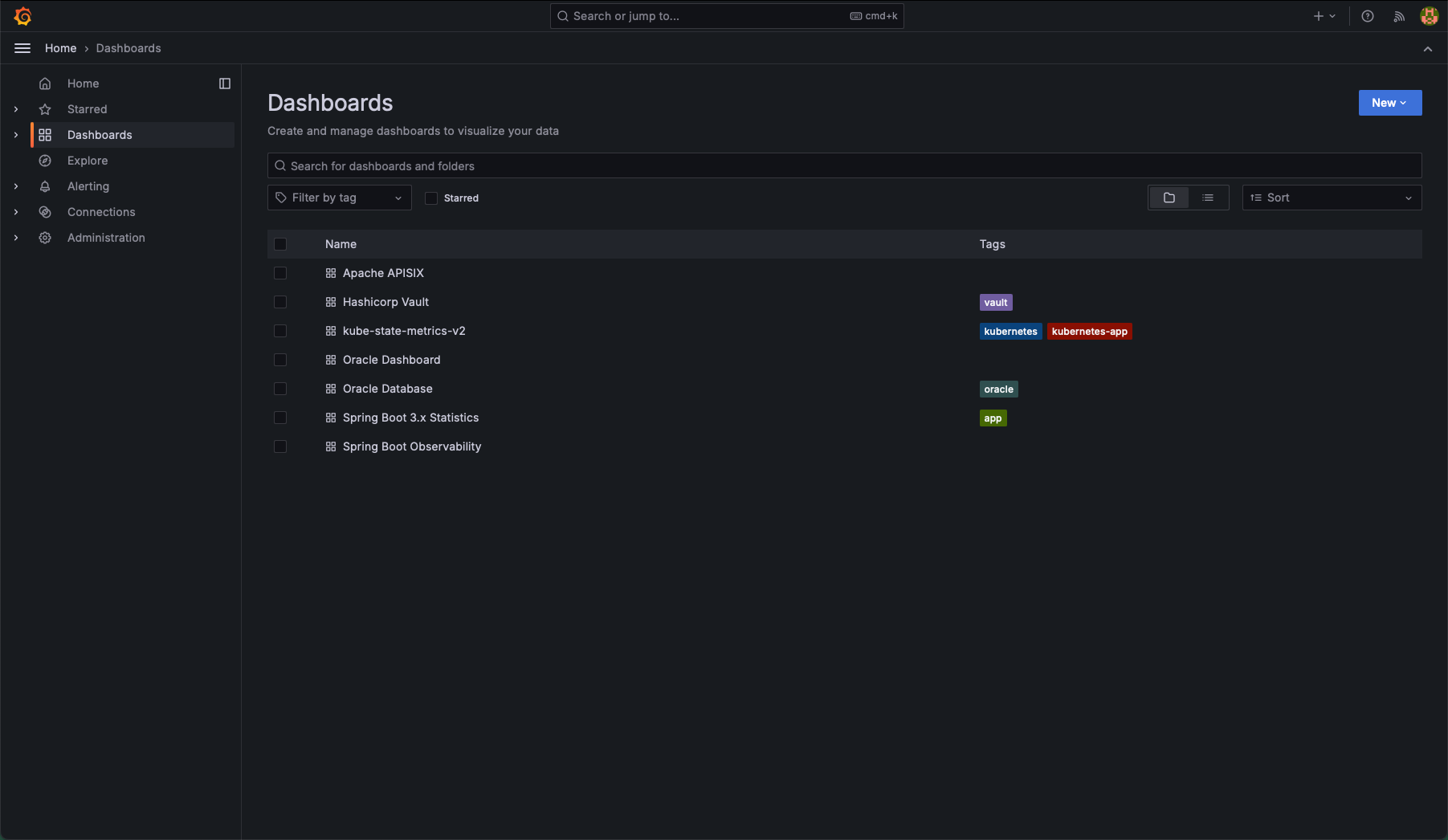Click the dashboard icon beside Oracle Dashboard
The height and width of the screenshot is (840, 1448).
(331, 360)
